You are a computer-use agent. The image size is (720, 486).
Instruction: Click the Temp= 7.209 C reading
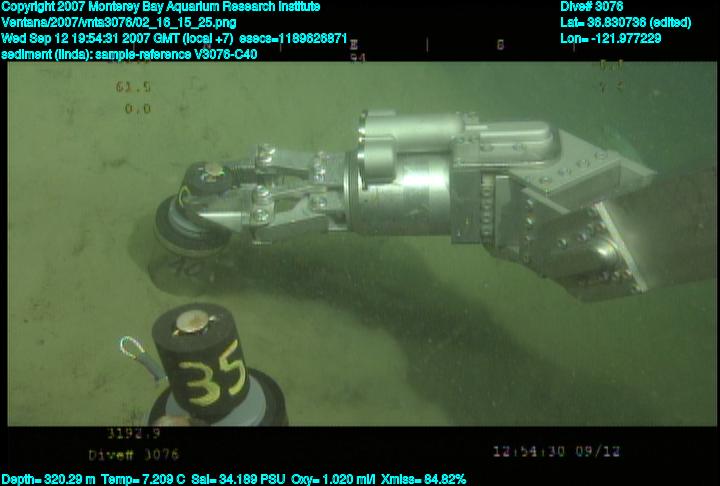pos(143,480)
